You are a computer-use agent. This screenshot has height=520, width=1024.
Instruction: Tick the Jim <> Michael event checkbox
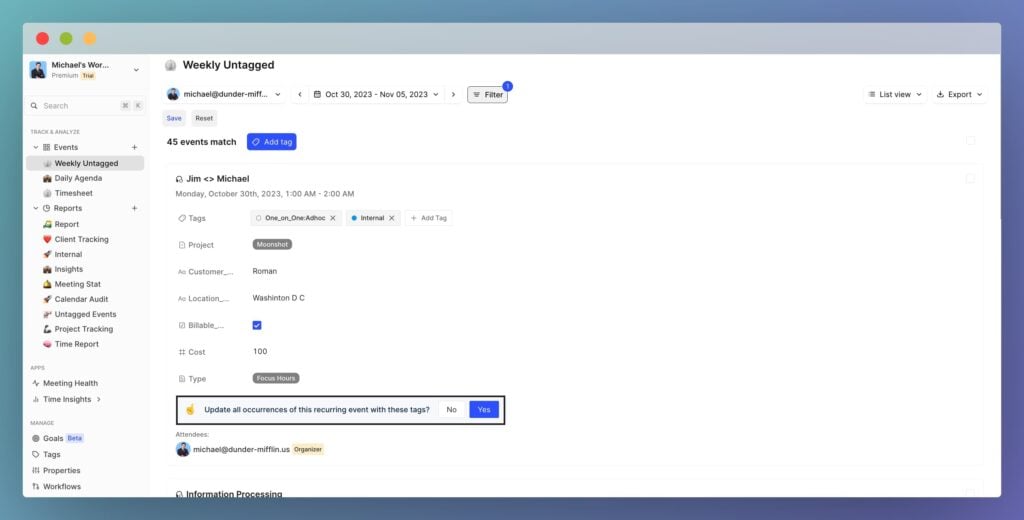click(x=970, y=179)
